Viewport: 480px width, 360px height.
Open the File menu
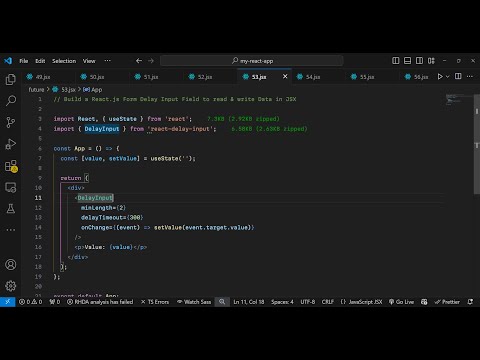(24, 61)
